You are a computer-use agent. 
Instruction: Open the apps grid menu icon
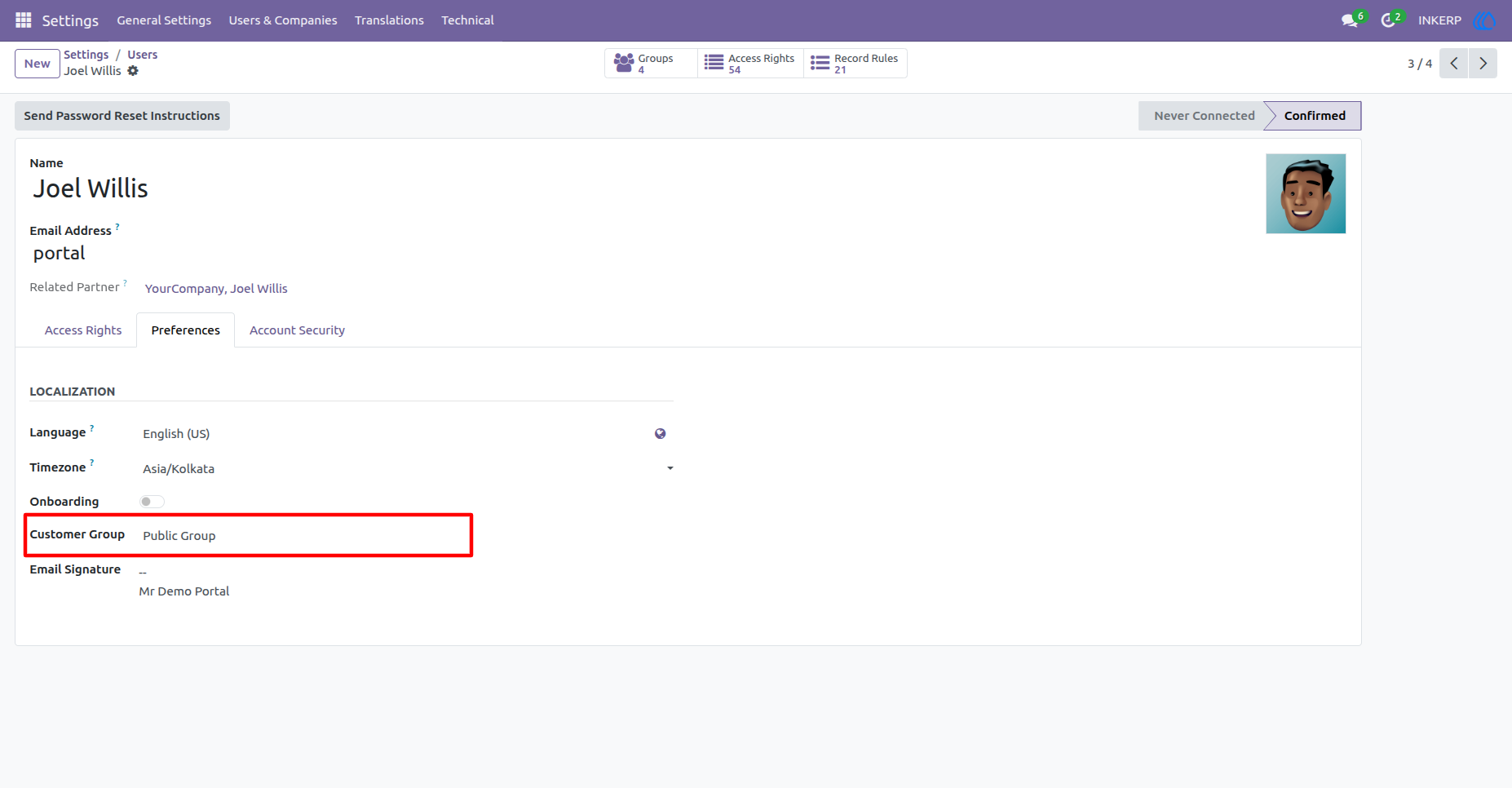(x=24, y=20)
